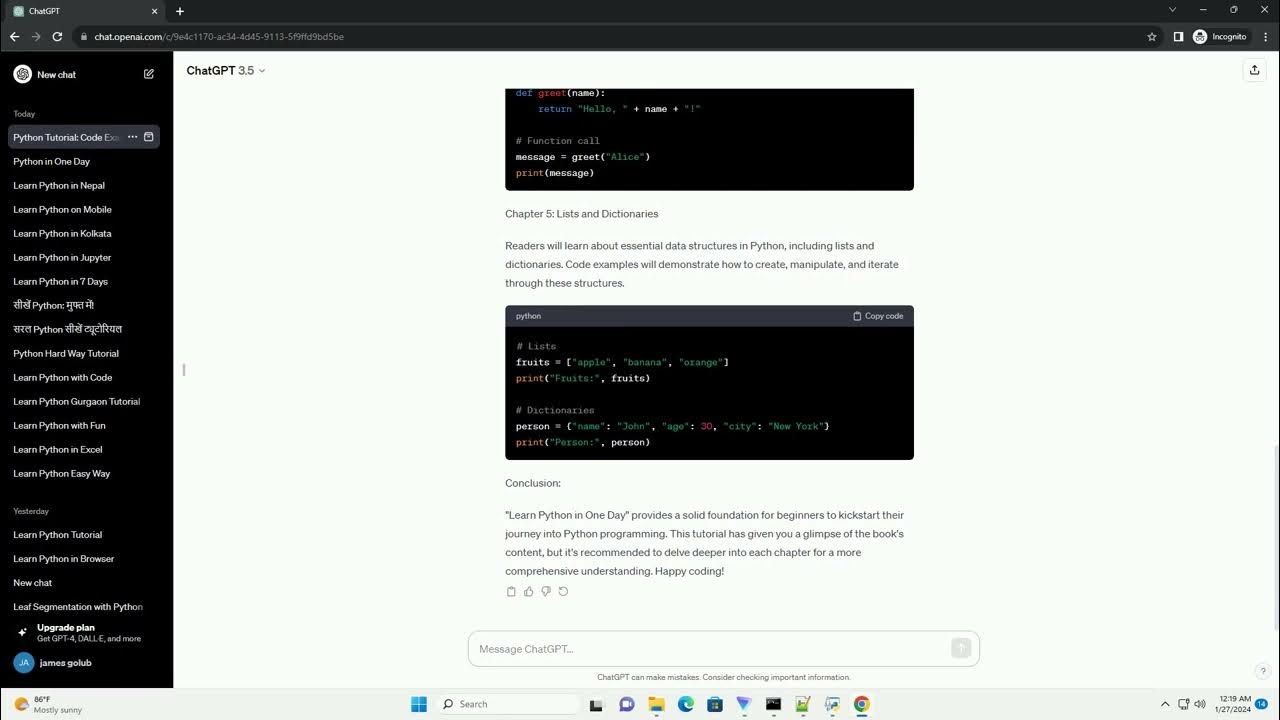Open the Learn Python on Mobile chat
Viewport: 1280px width, 720px height.
tap(84, 209)
